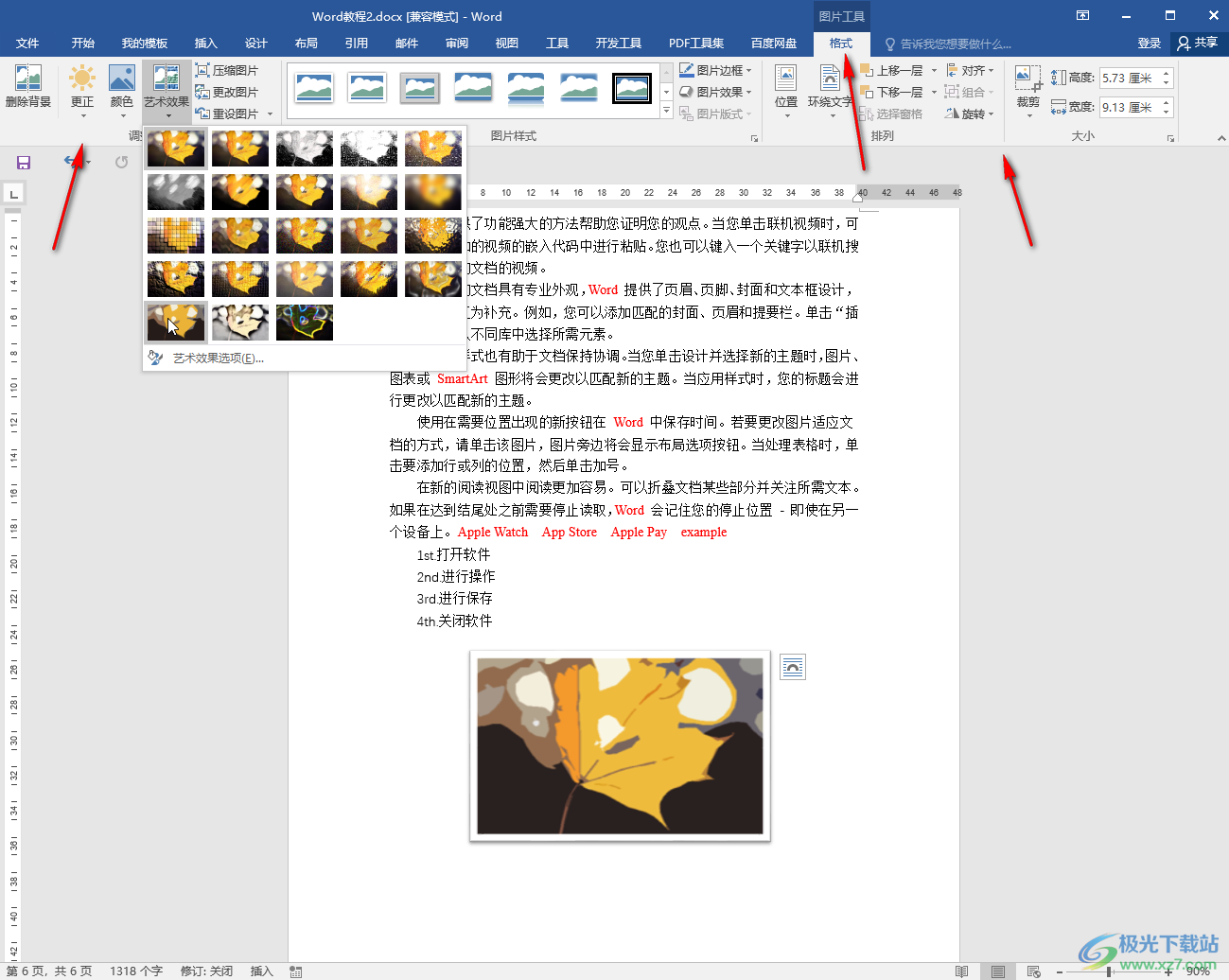This screenshot has height=980, width=1229.
Task: Open 环绕文字 wrap text options
Action: click(x=830, y=91)
